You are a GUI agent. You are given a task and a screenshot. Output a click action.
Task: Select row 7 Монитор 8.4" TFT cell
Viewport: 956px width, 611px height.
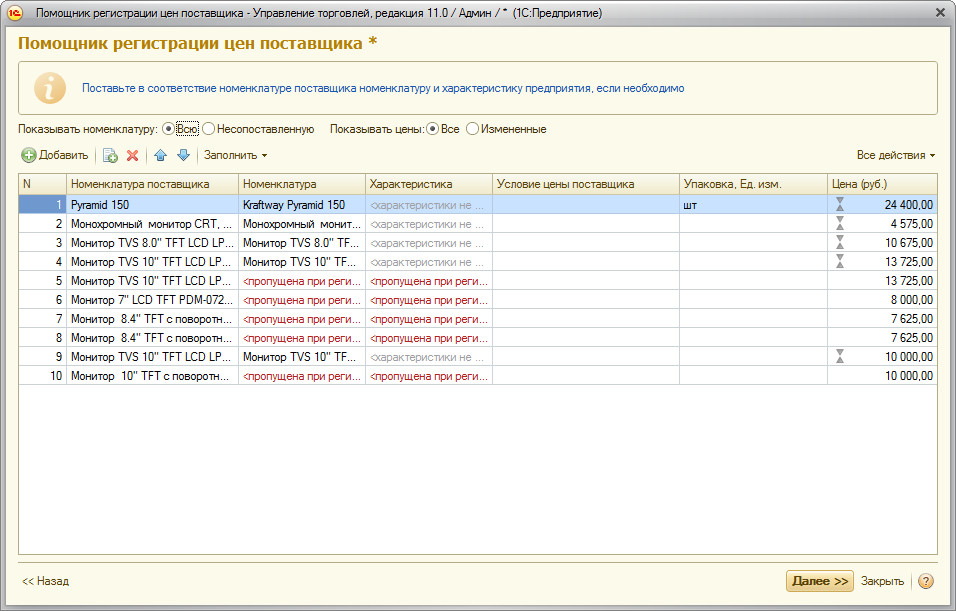tap(152, 318)
